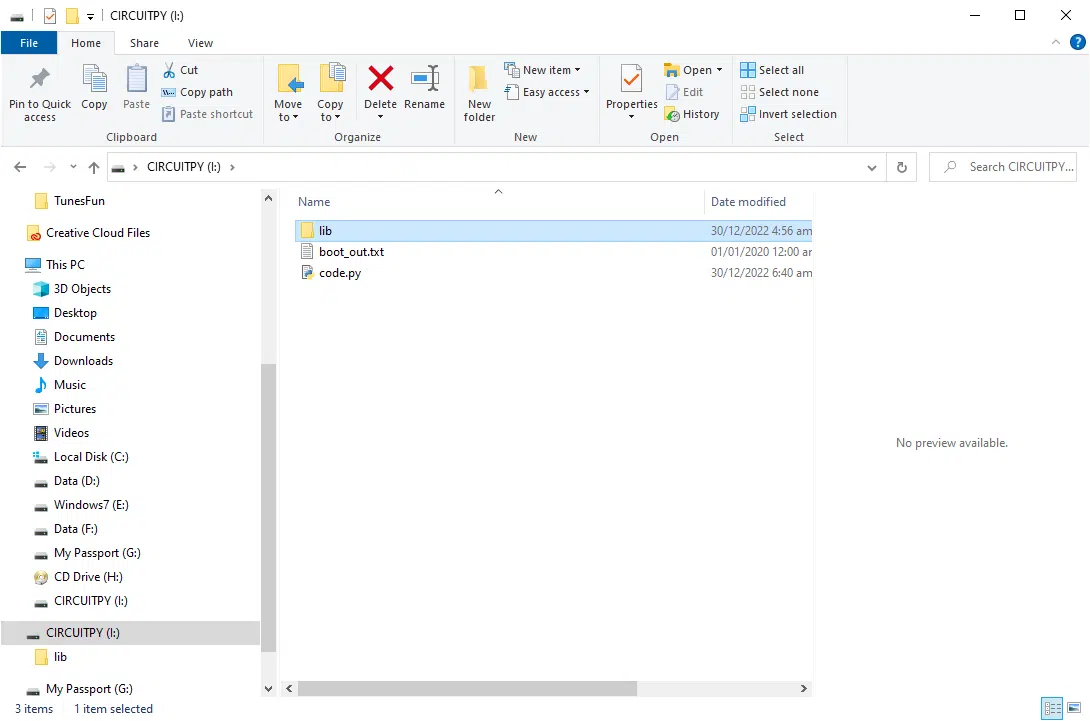Open the File menu

tap(29, 42)
